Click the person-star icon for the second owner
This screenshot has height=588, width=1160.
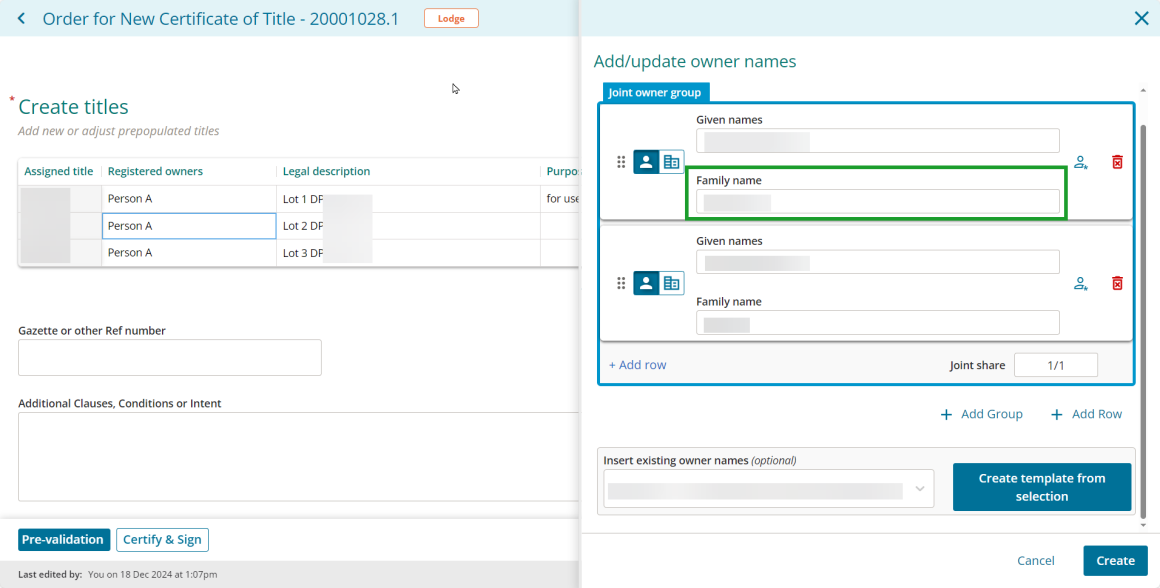tap(1081, 283)
